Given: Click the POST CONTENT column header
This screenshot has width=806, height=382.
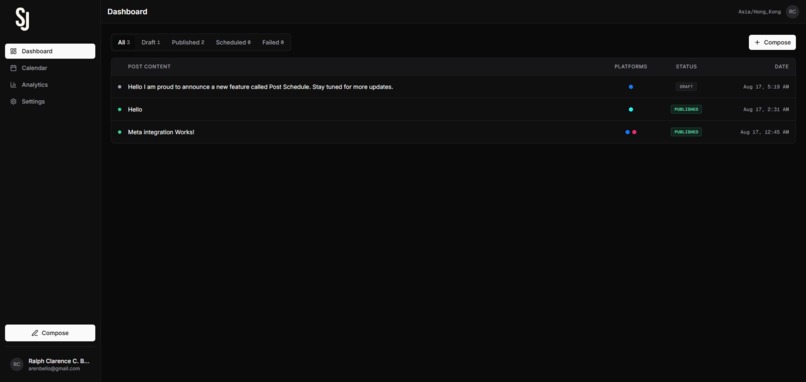Looking at the screenshot, I should 149,67.
